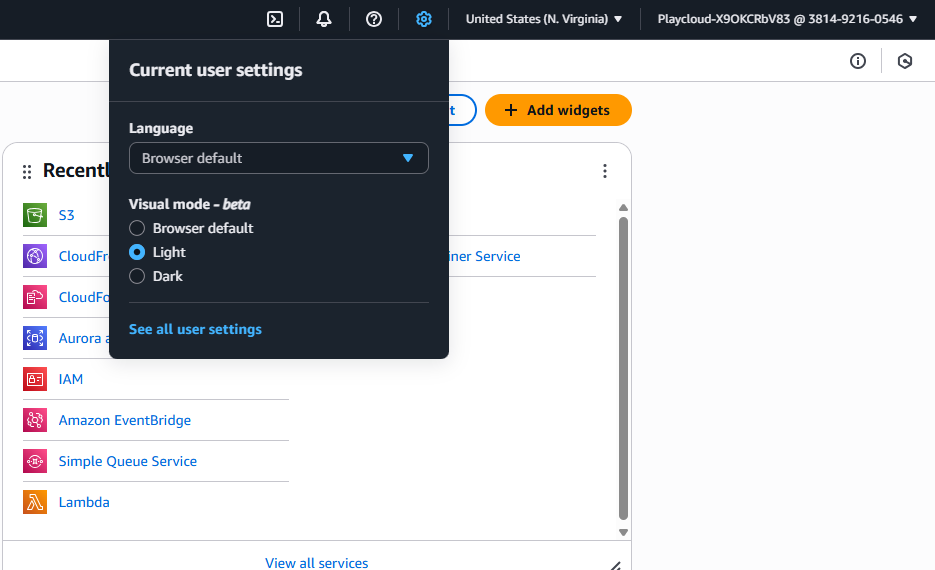The height and width of the screenshot is (570, 935).
Task: Click the Current user settings heading
Action: [x=215, y=70]
